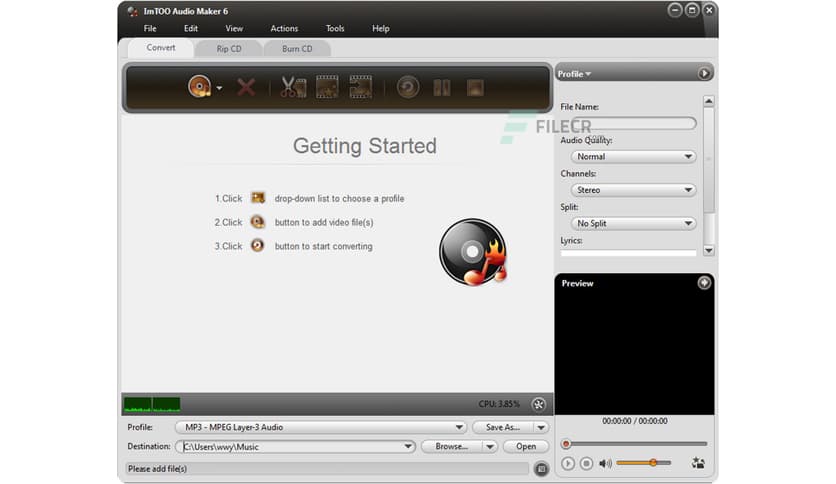Open the Edit menu
This screenshot has height=484, width=836.
[191, 28]
